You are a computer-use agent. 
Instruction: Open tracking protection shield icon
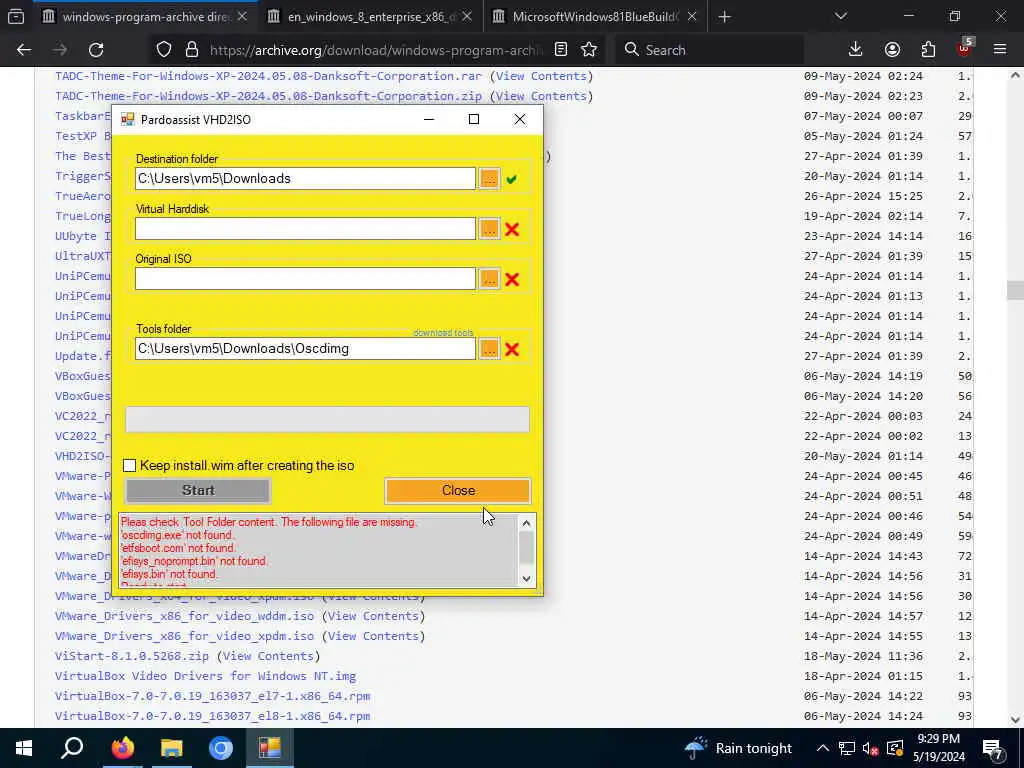pyautogui.click(x=164, y=50)
